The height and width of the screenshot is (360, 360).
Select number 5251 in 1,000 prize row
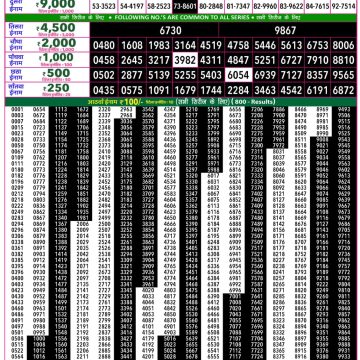coord(265,60)
